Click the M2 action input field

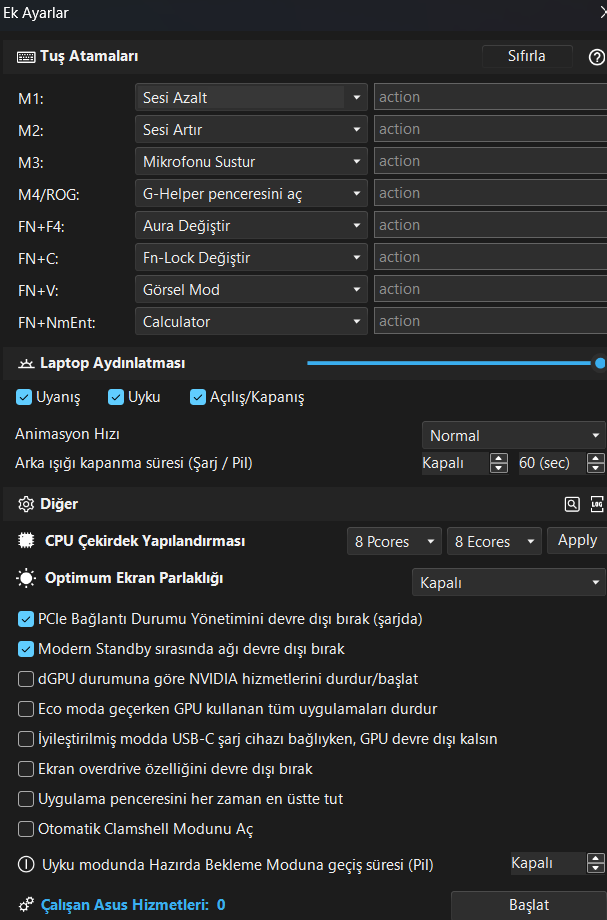pyautogui.click(x=490, y=129)
